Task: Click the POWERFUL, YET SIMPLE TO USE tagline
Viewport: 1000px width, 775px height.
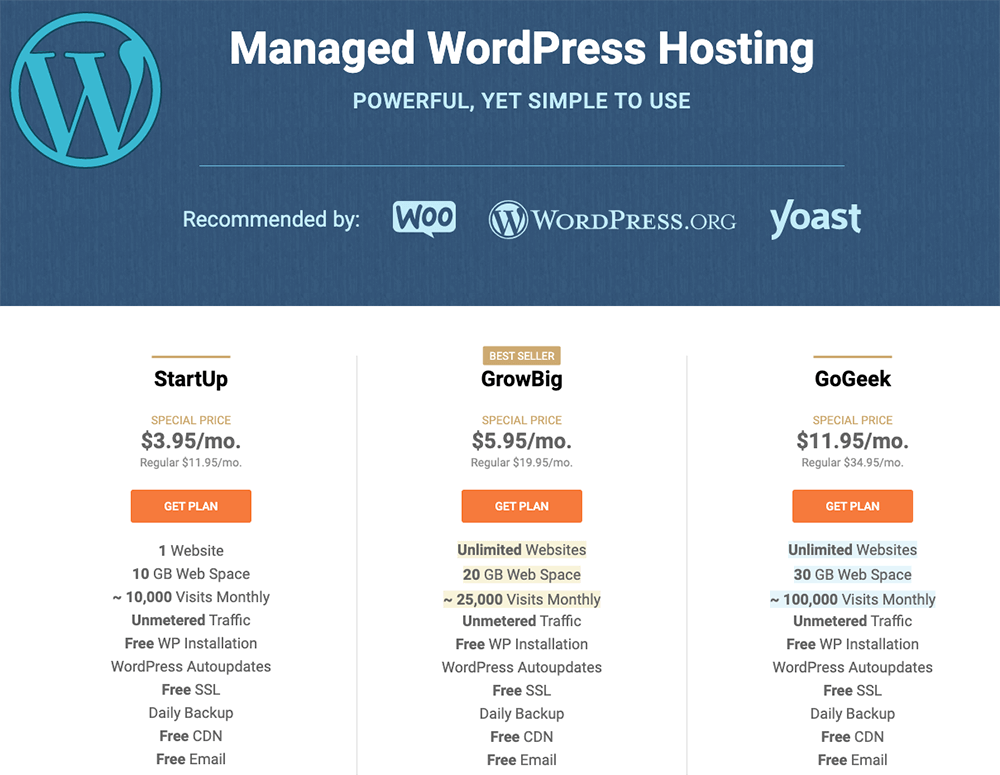Action: pos(522,101)
